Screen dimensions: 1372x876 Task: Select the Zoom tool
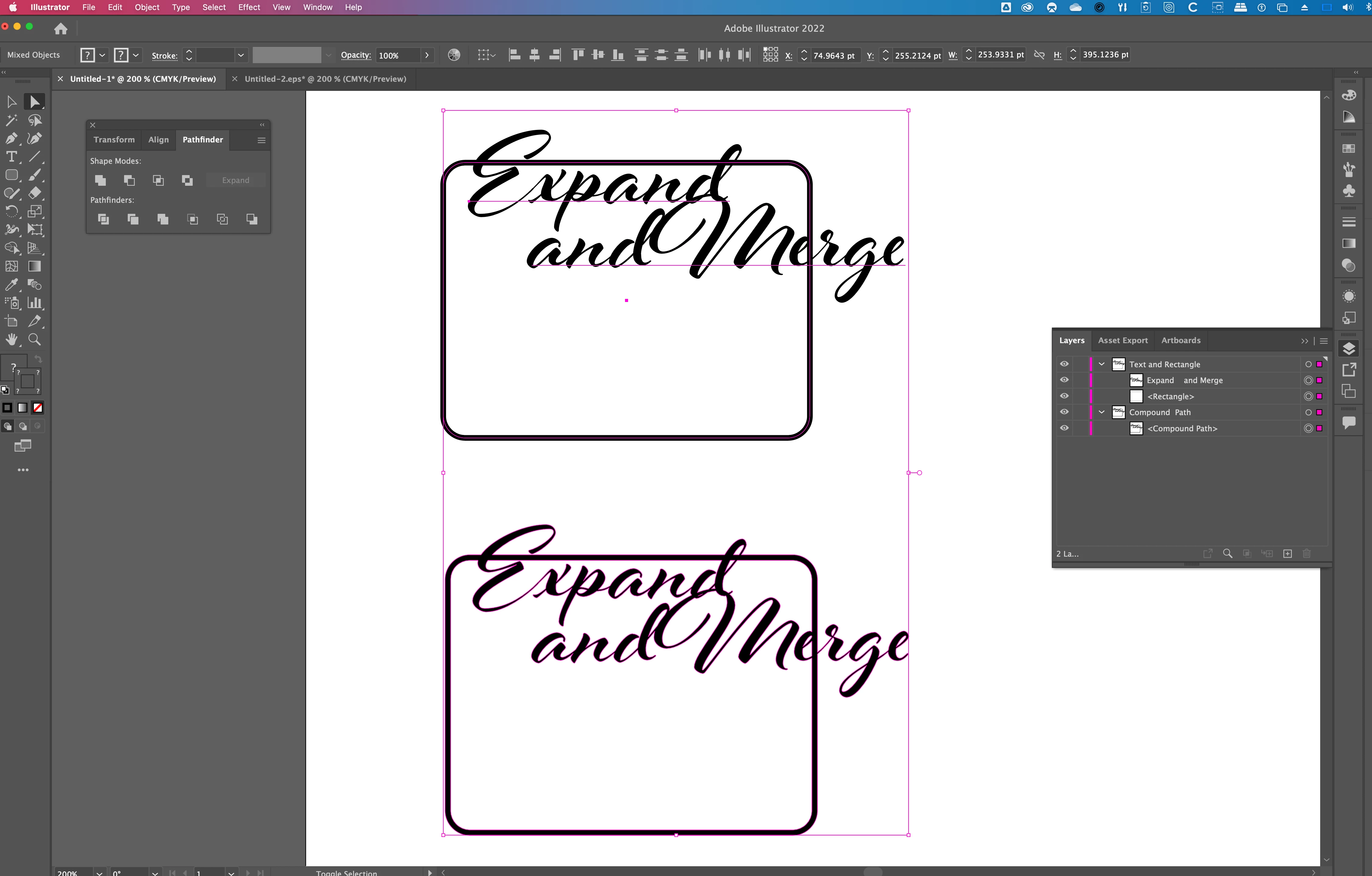coord(34,340)
